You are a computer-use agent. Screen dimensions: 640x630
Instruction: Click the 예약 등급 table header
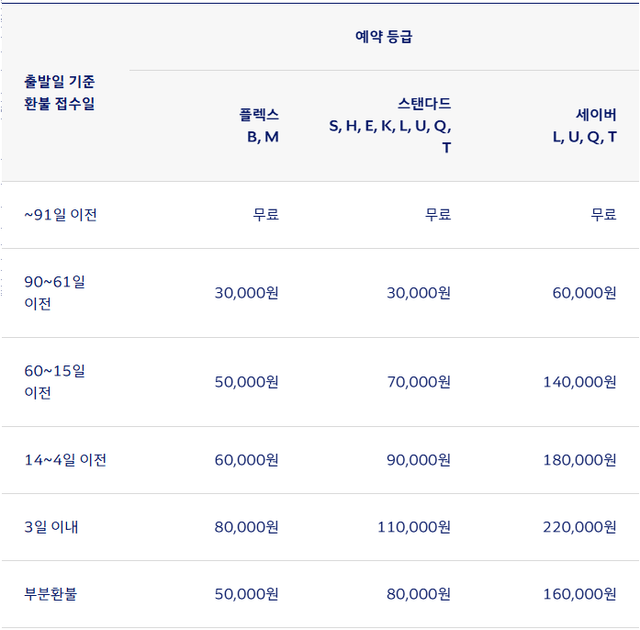pyautogui.click(x=384, y=37)
